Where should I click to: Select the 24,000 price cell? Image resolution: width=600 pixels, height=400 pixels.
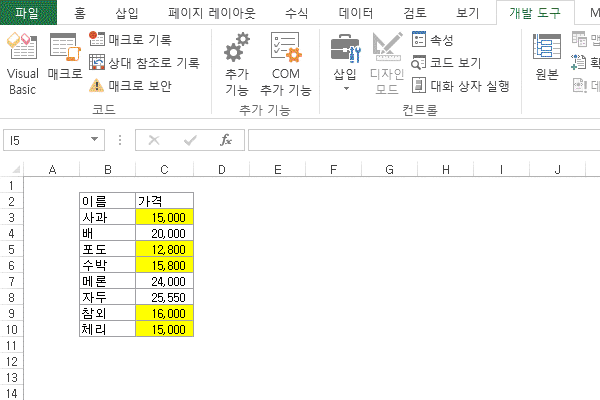tap(165, 281)
